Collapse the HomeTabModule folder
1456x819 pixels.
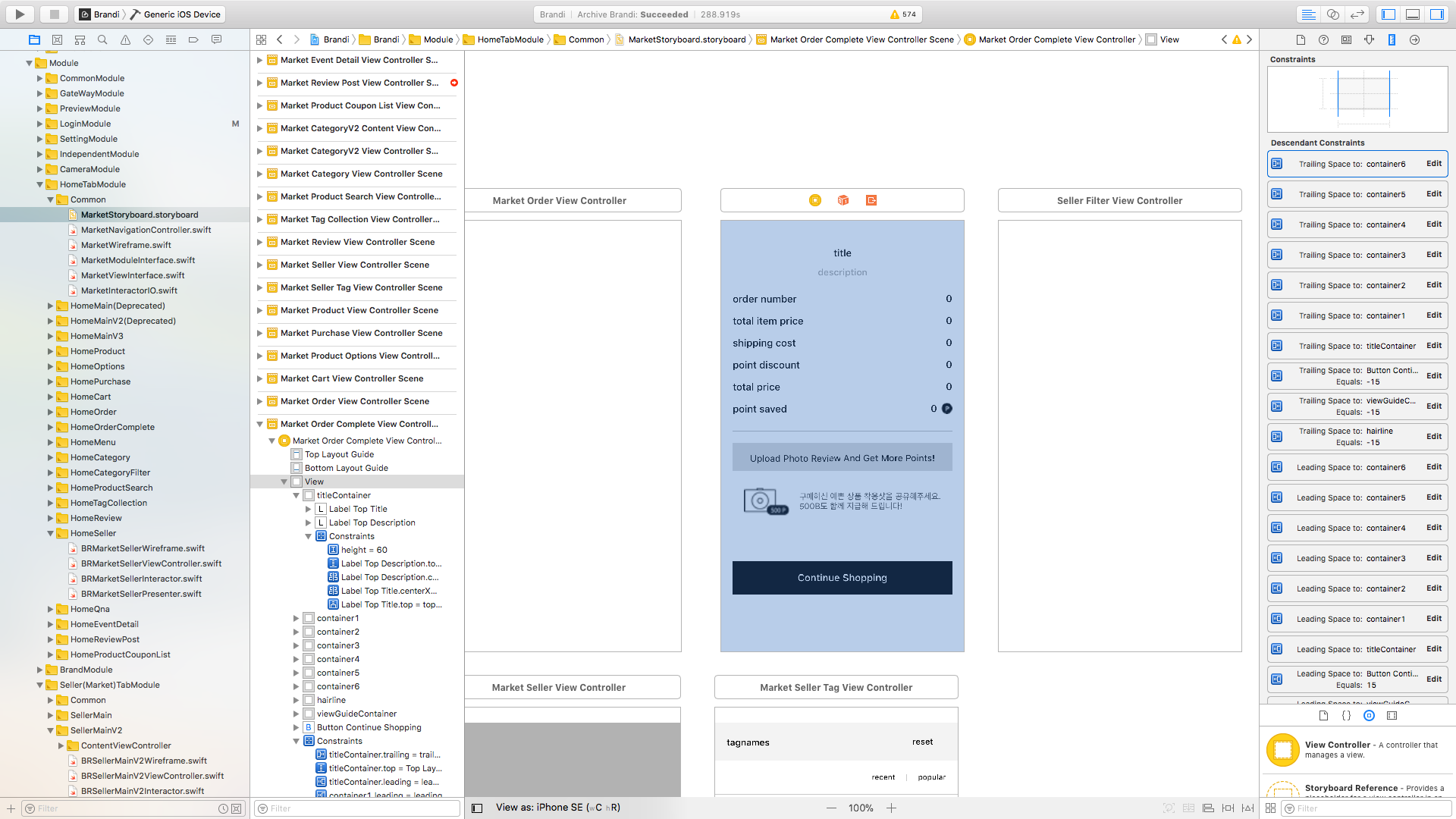pos(40,184)
